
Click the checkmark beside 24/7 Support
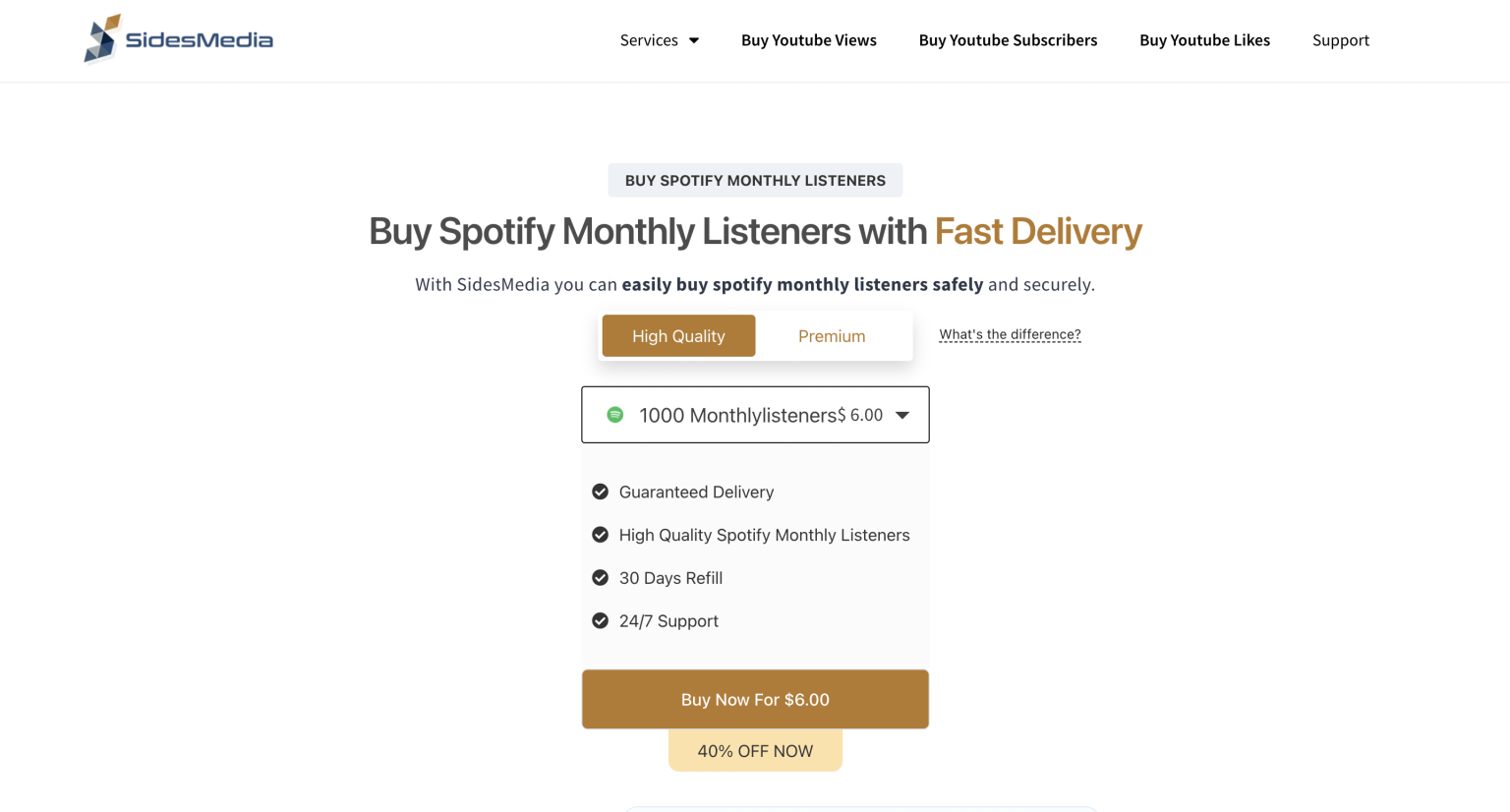tap(601, 620)
